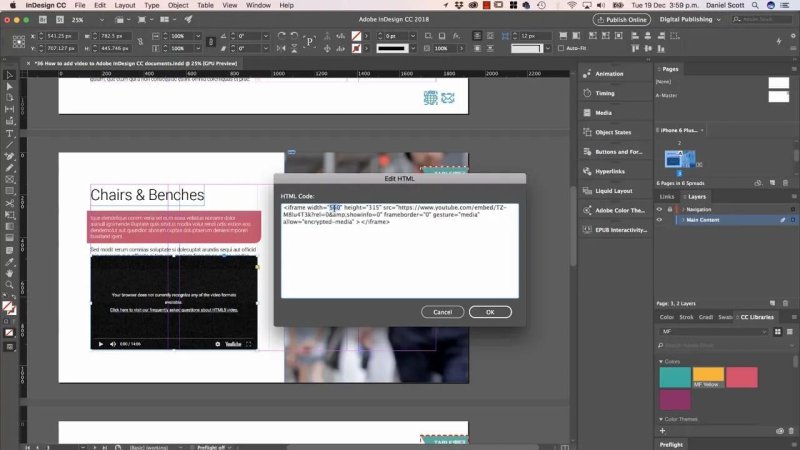Select the Direct Selection tool
Screen dimensions: 800x450
(x=9, y=86)
